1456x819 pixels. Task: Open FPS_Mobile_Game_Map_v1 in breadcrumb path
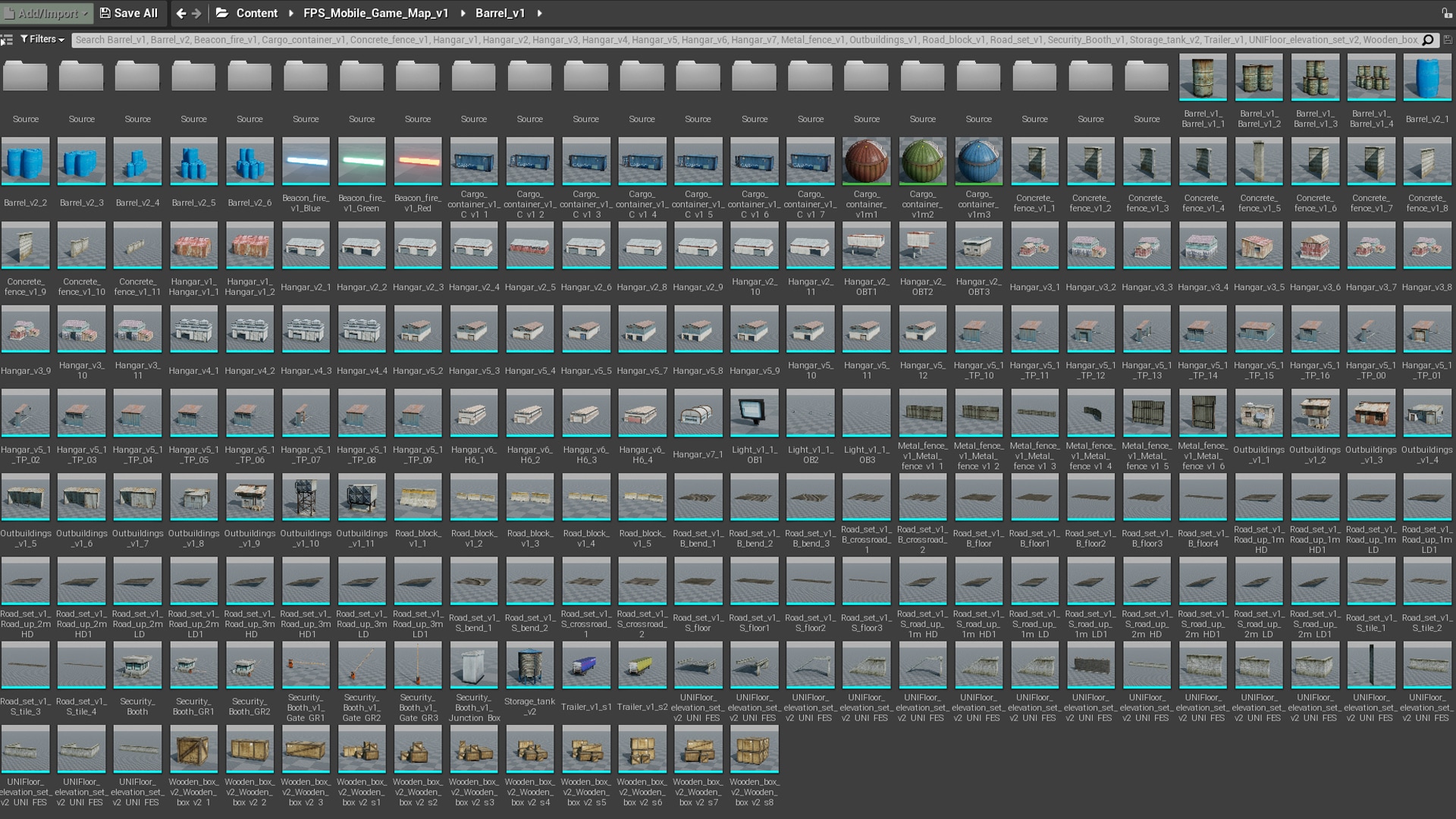[375, 13]
